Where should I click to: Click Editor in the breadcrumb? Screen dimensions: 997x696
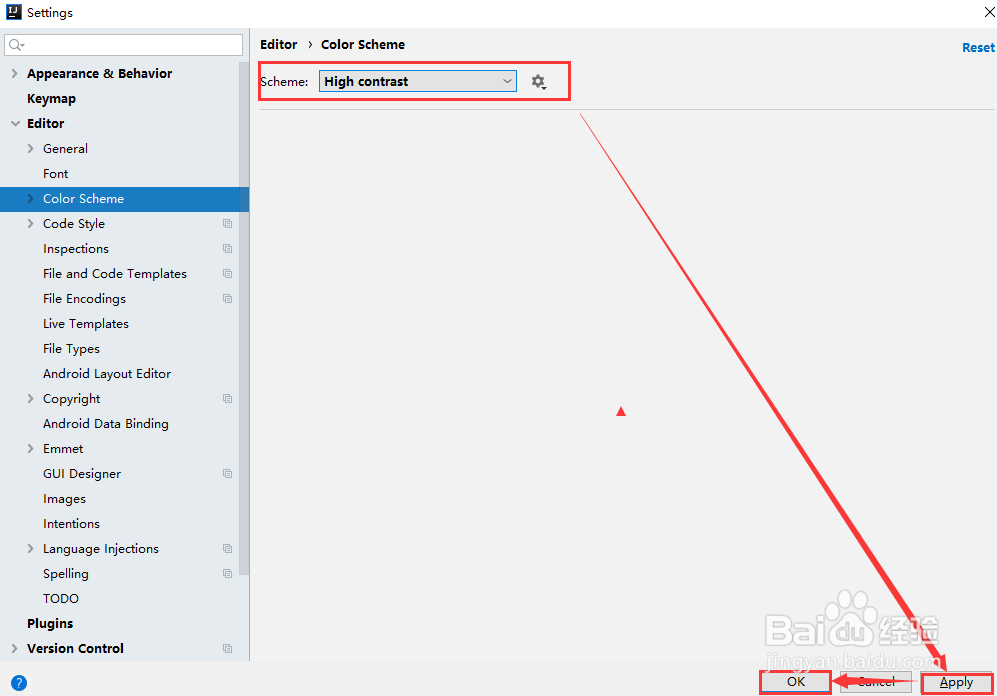278,44
